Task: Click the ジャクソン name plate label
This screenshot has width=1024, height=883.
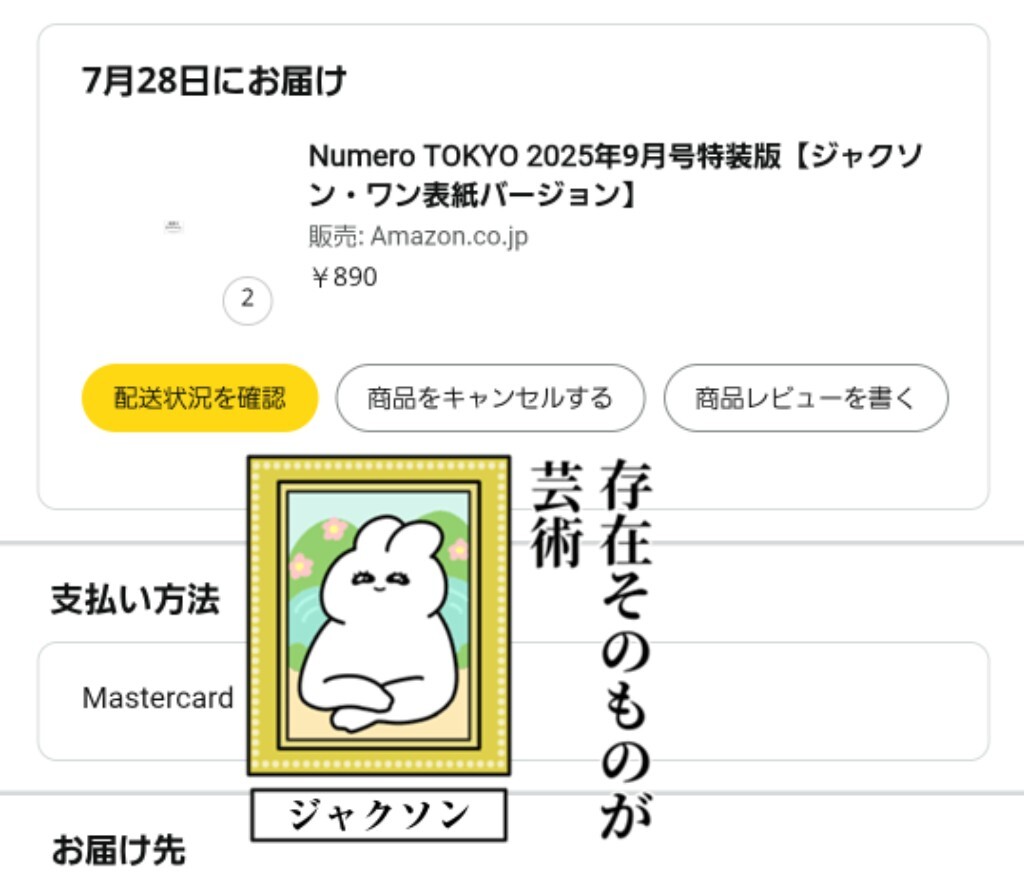Action: 379,815
